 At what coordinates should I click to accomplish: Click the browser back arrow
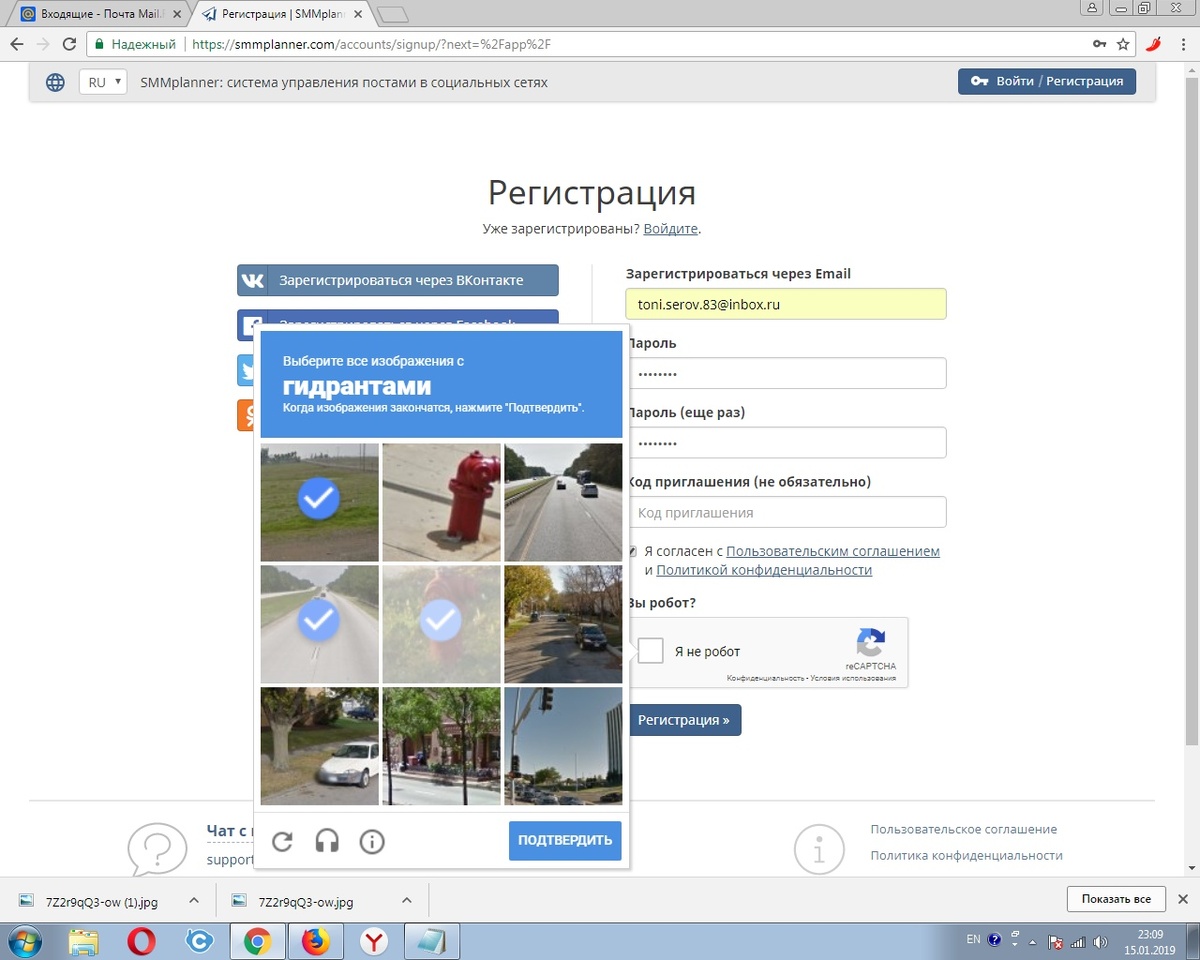(17, 44)
